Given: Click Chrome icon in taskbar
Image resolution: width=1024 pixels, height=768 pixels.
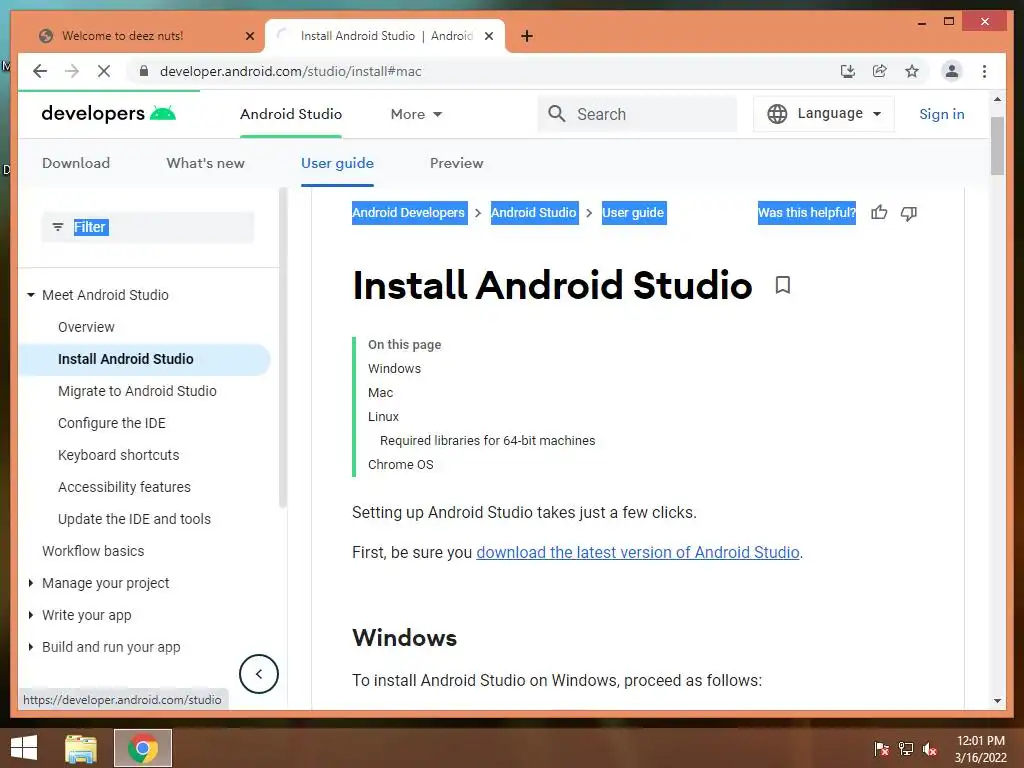Looking at the screenshot, I should point(143,748).
